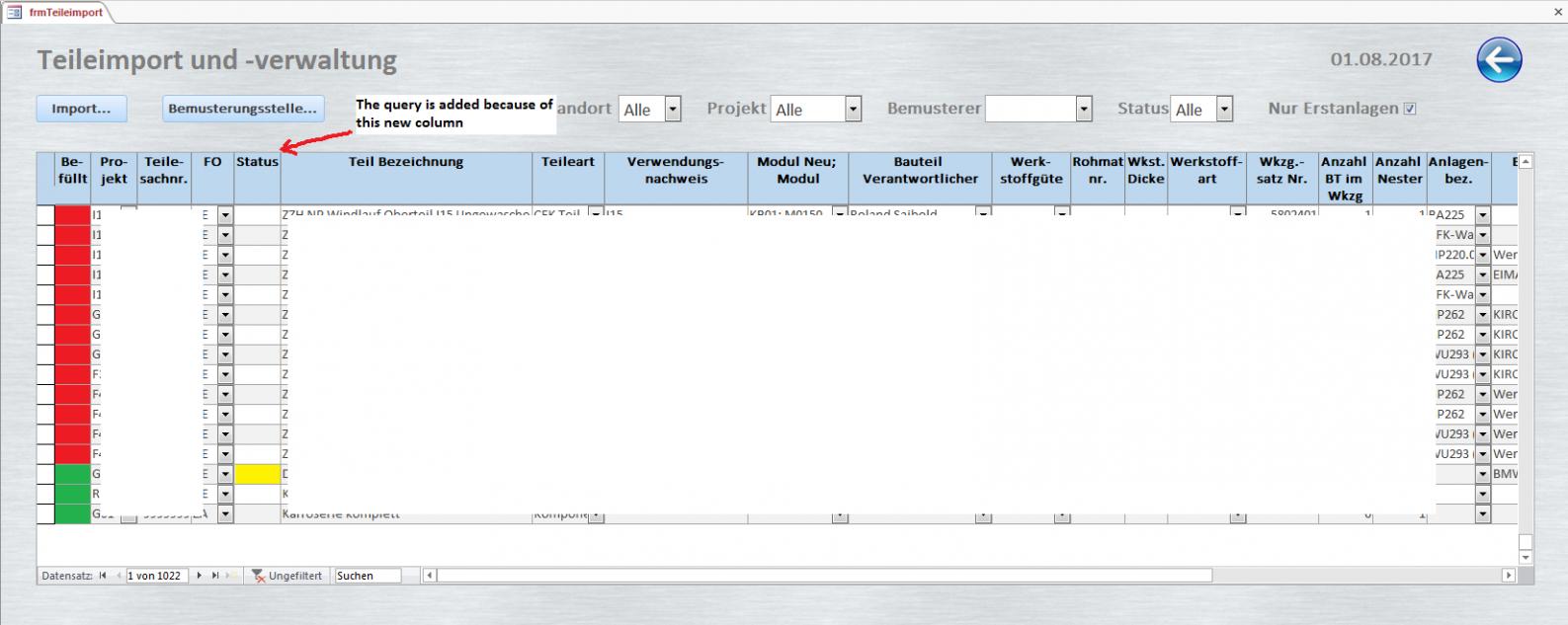This screenshot has width=1568, height=625.
Task: Click the Wkst. Dicke column header
Action: [1146, 179]
